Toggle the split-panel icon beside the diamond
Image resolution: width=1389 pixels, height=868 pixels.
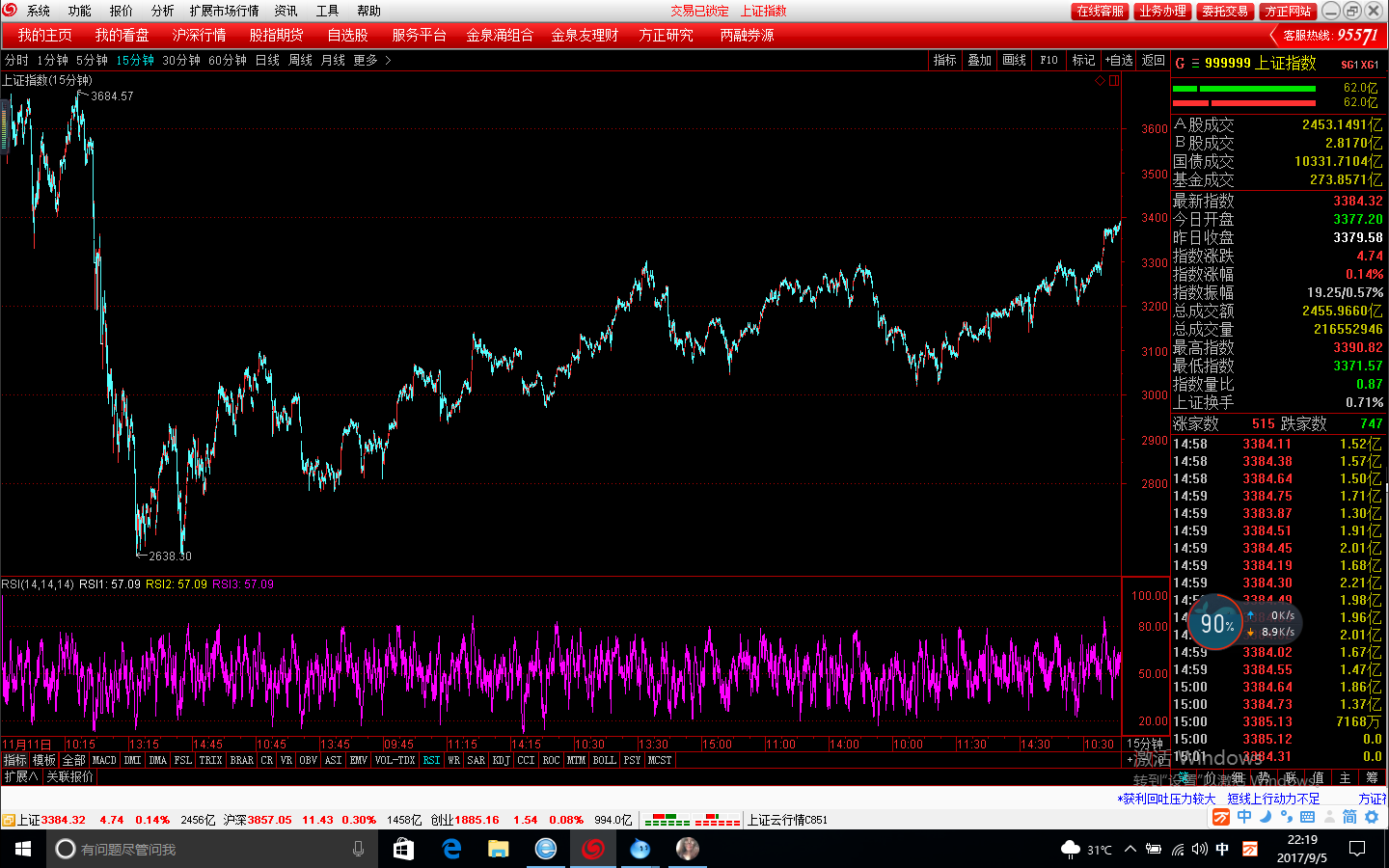coord(1114,81)
